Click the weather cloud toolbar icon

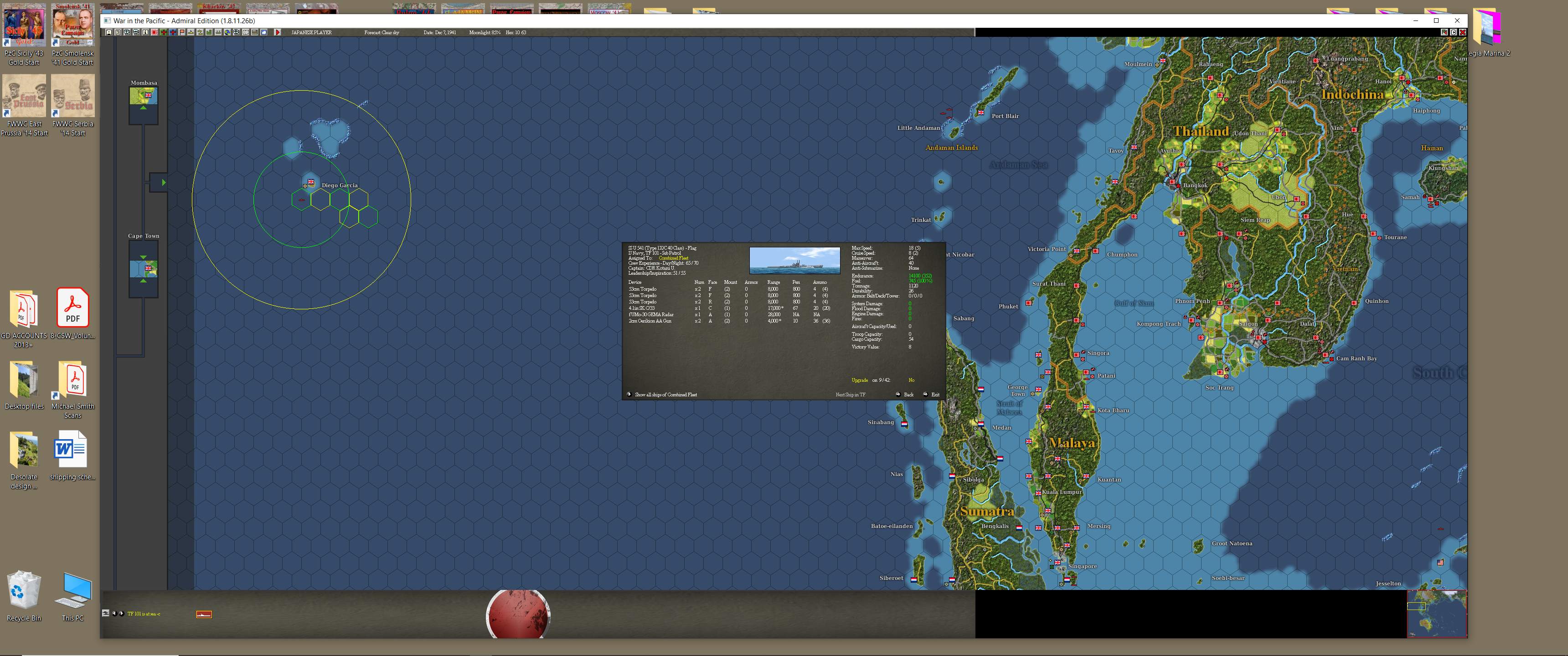point(264,32)
